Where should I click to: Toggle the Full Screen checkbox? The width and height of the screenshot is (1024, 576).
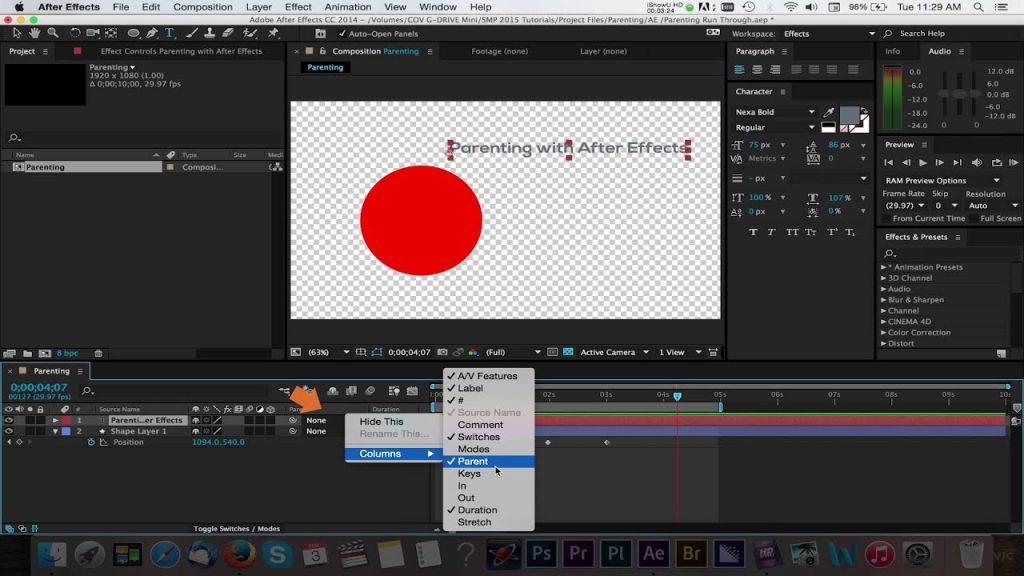click(x=974, y=218)
